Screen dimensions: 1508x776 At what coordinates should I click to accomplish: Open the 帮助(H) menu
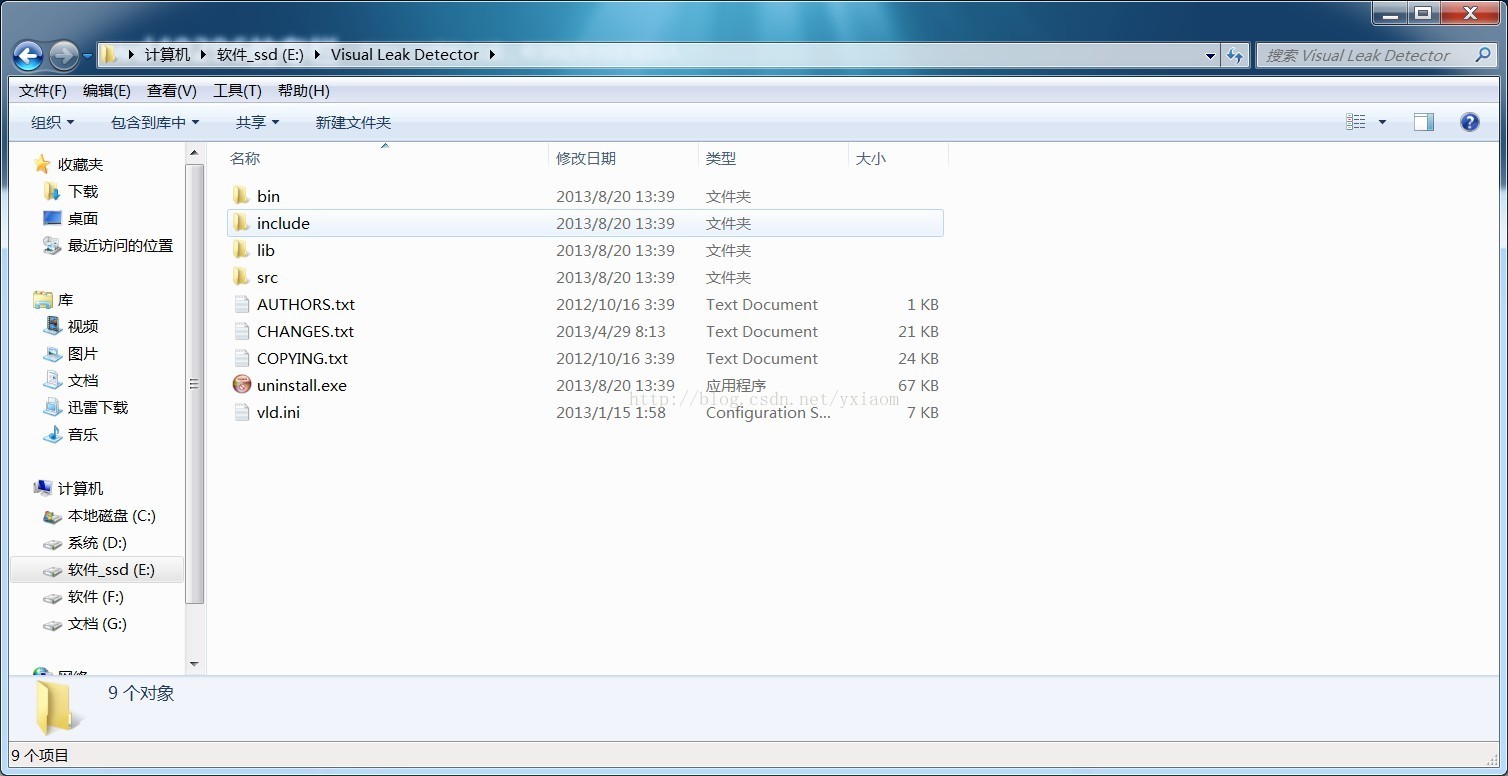pyautogui.click(x=304, y=91)
